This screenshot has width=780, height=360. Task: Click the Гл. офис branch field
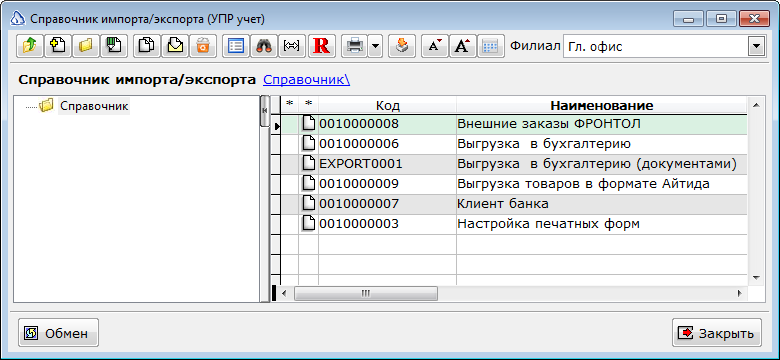coord(656,46)
